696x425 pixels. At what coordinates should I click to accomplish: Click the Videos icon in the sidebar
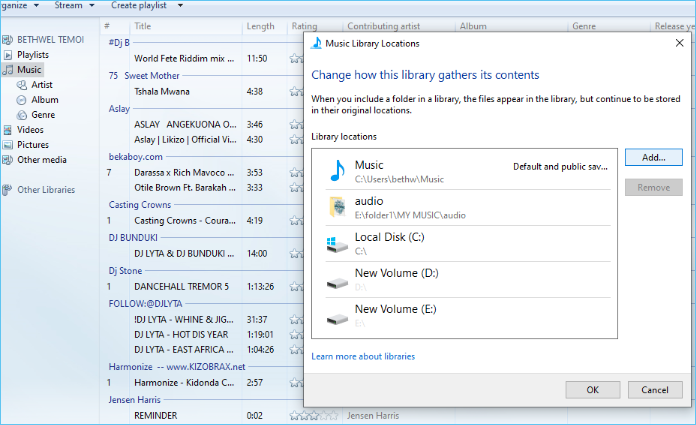pyautogui.click(x=9, y=130)
